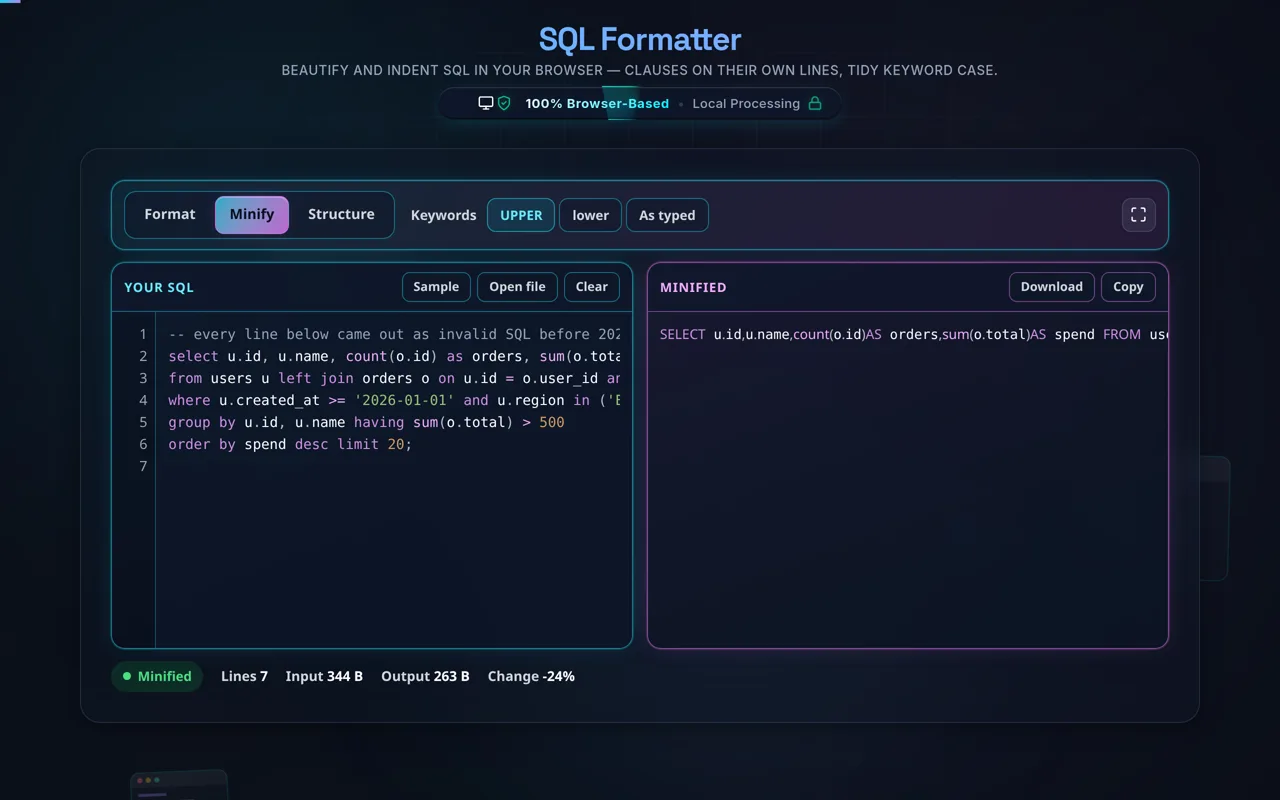Click the Local Processing label
1280x800 pixels.
click(746, 103)
